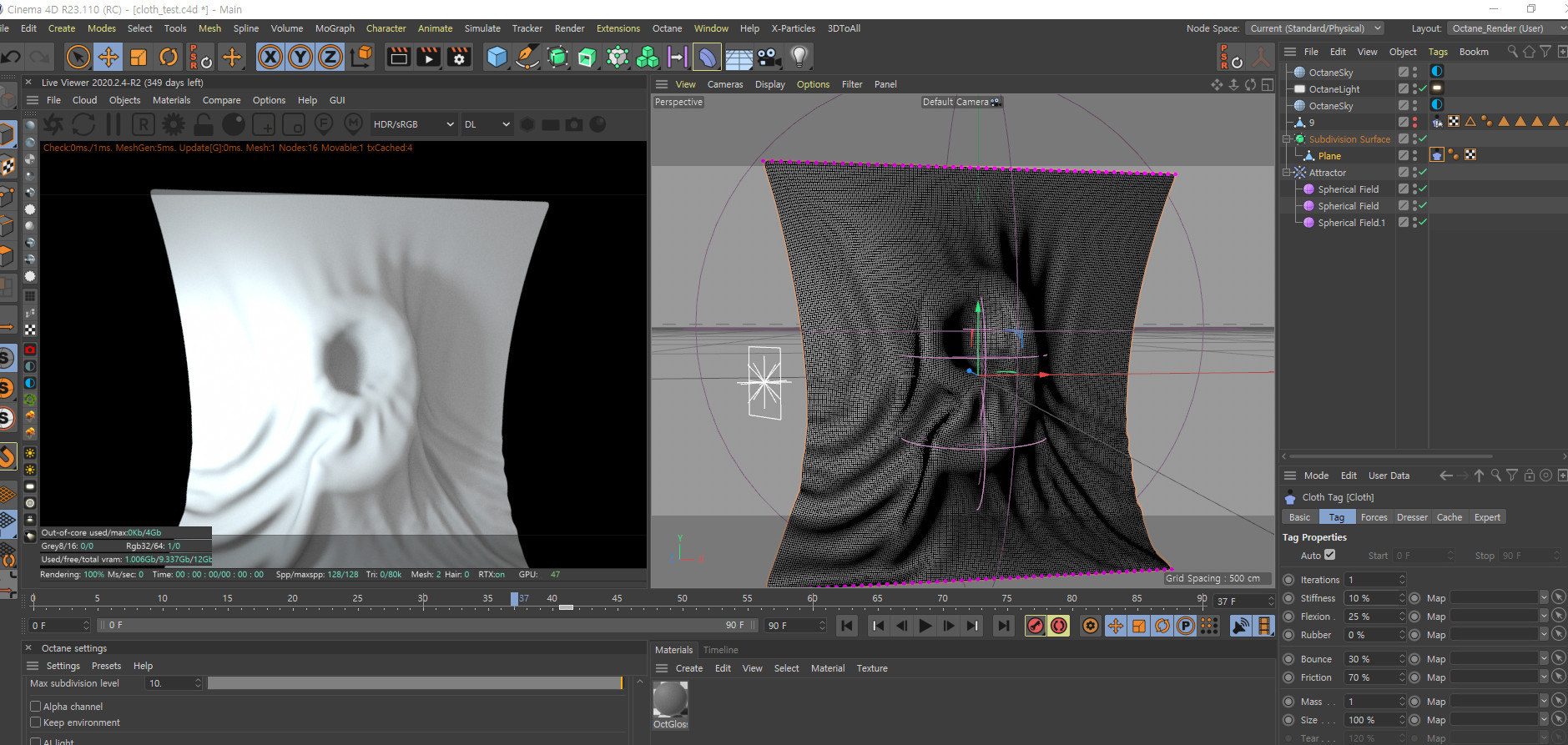Select the Move tool in top toolbar
Viewport: 1568px width, 745px height.
pyautogui.click(x=108, y=57)
